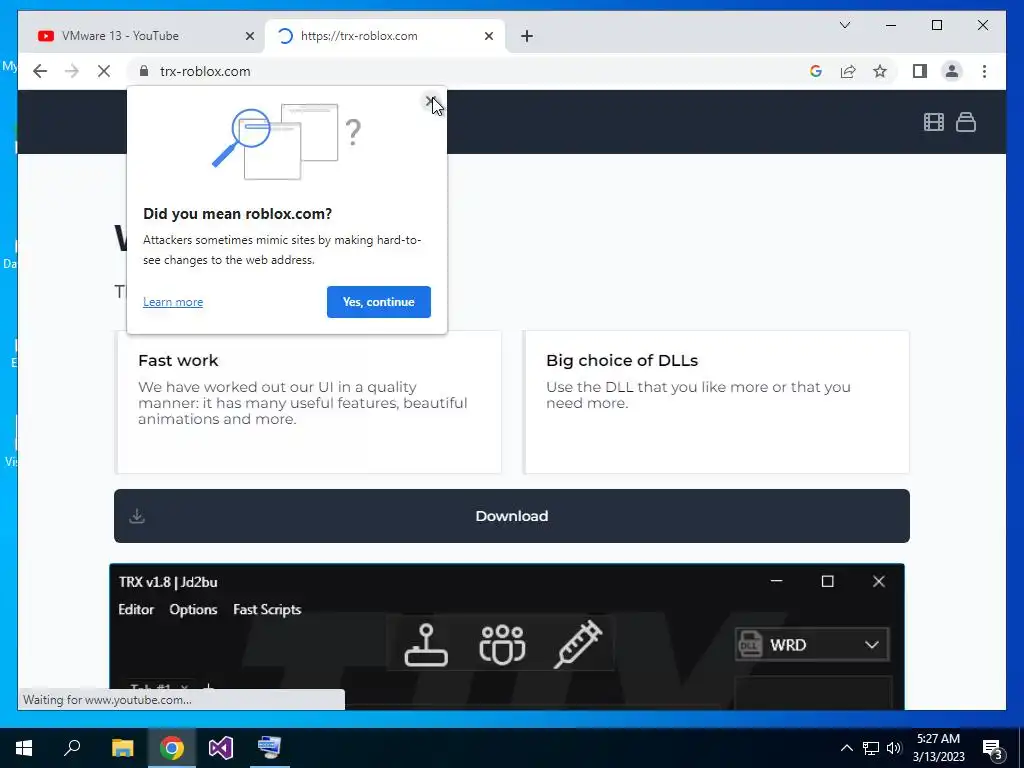
Task: Click the film strip icon in site header
Action: (934, 122)
